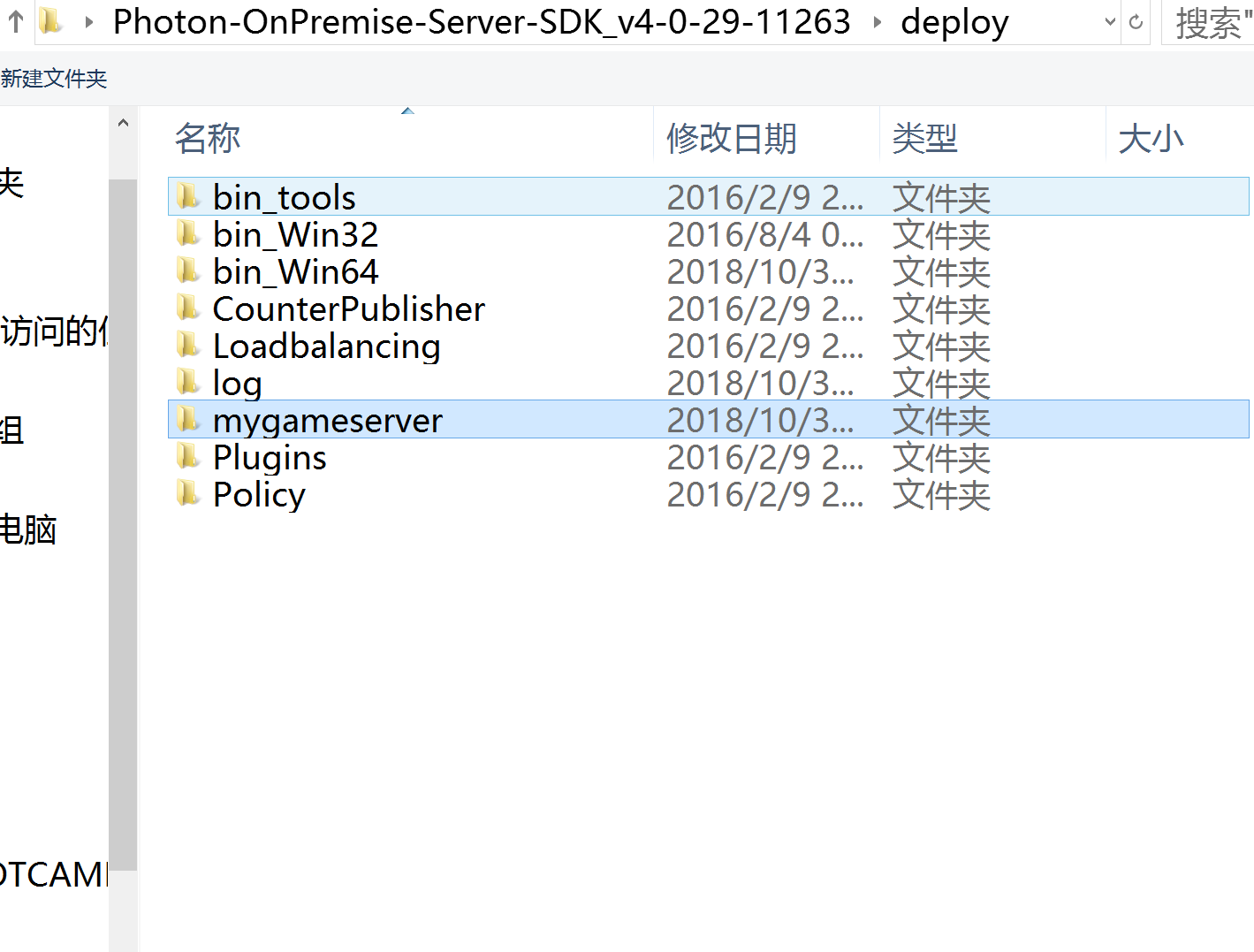
Task: Click the bin_Win32 folder icon
Action: coord(187,233)
